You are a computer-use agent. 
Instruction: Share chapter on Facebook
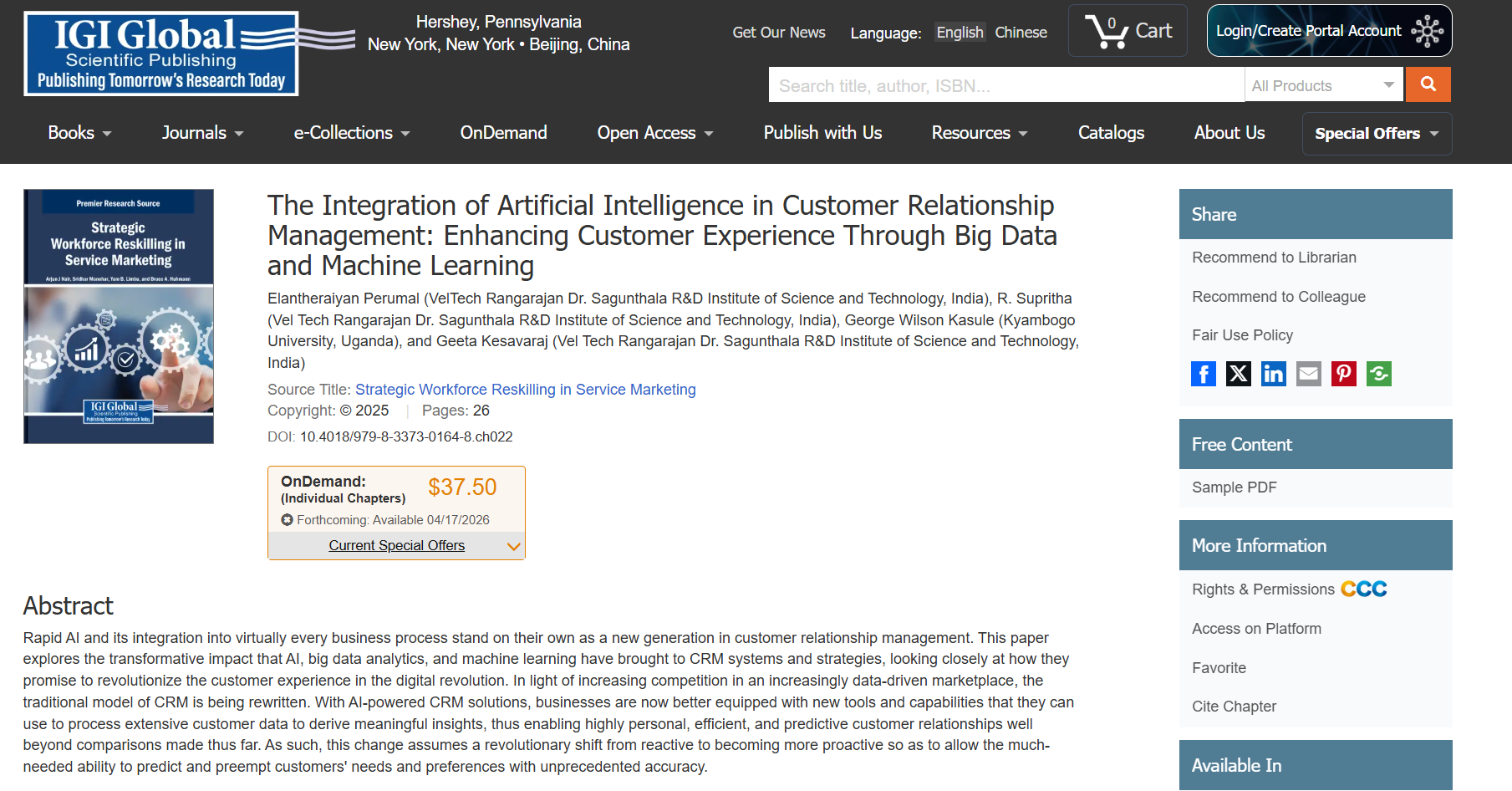coord(1204,374)
